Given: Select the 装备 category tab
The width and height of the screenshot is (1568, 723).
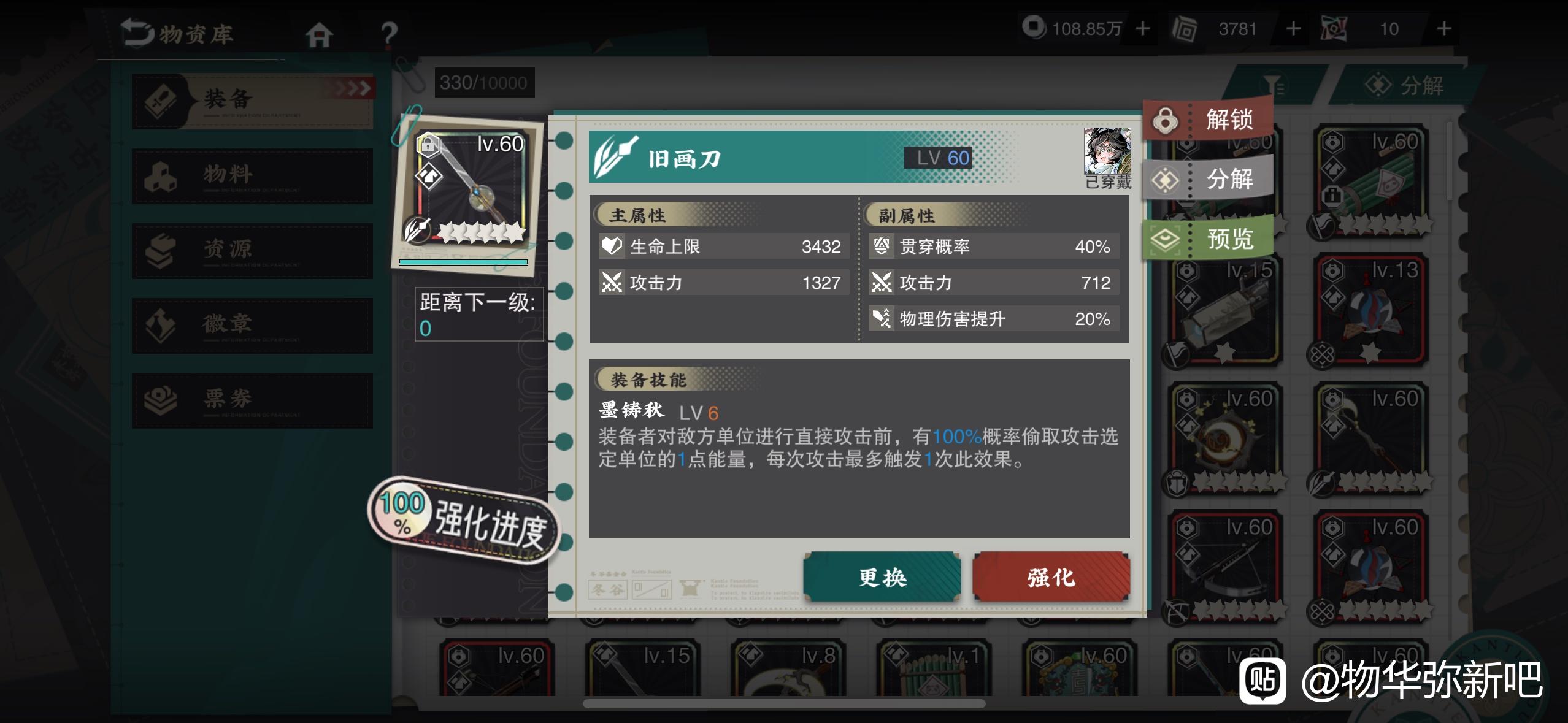Looking at the screenshot, I should pyautogui.click(x=252, y=101).
